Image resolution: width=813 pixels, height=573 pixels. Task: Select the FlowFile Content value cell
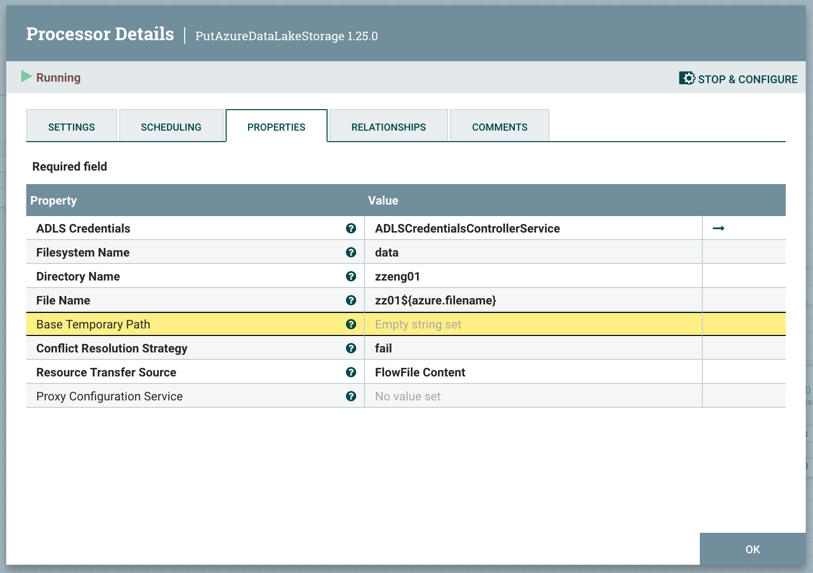point(420,373)
